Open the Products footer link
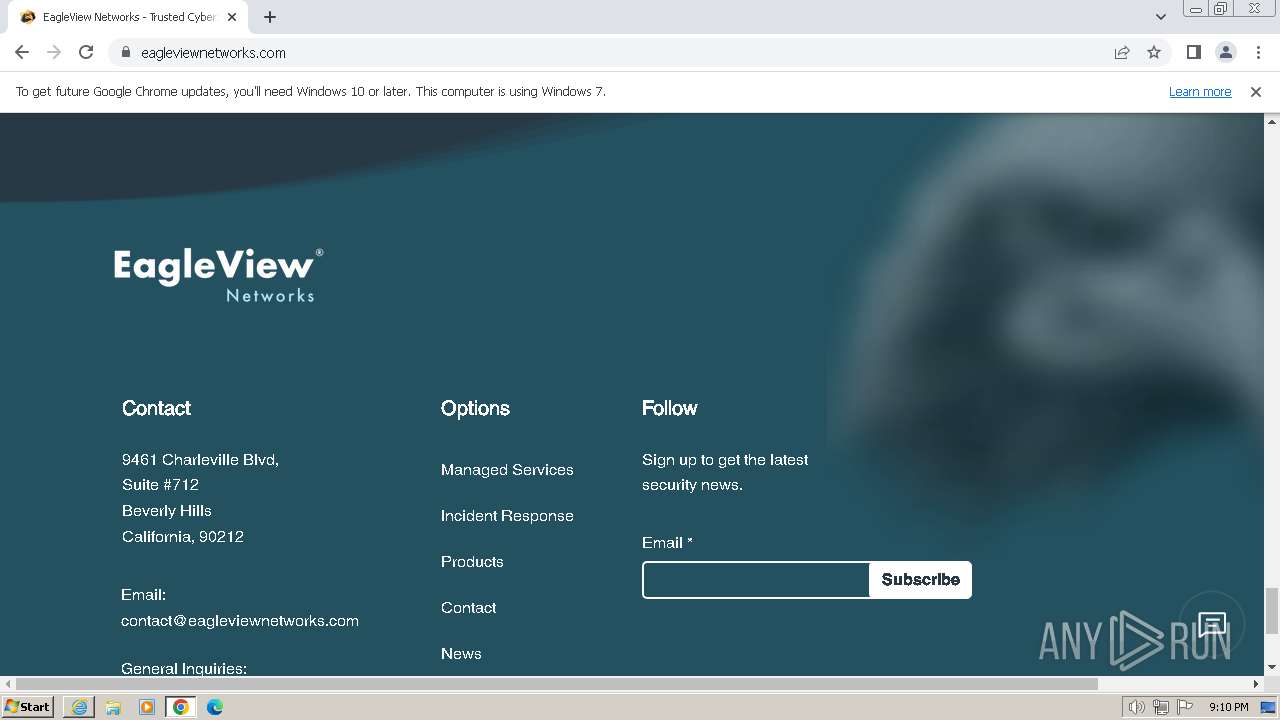The width and height of the screenshot is (1280, 720). tap(472, 562)
